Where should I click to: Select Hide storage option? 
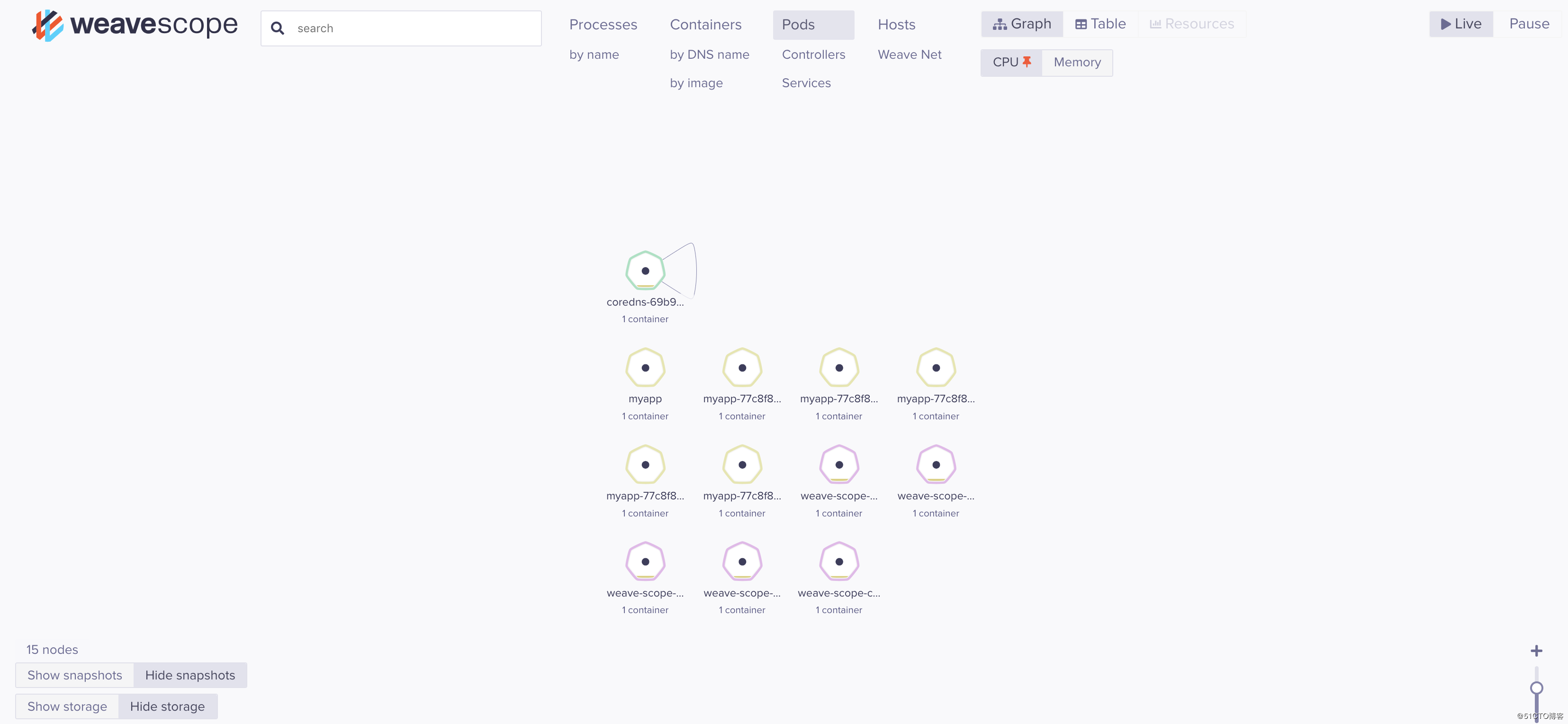point(167,706)
